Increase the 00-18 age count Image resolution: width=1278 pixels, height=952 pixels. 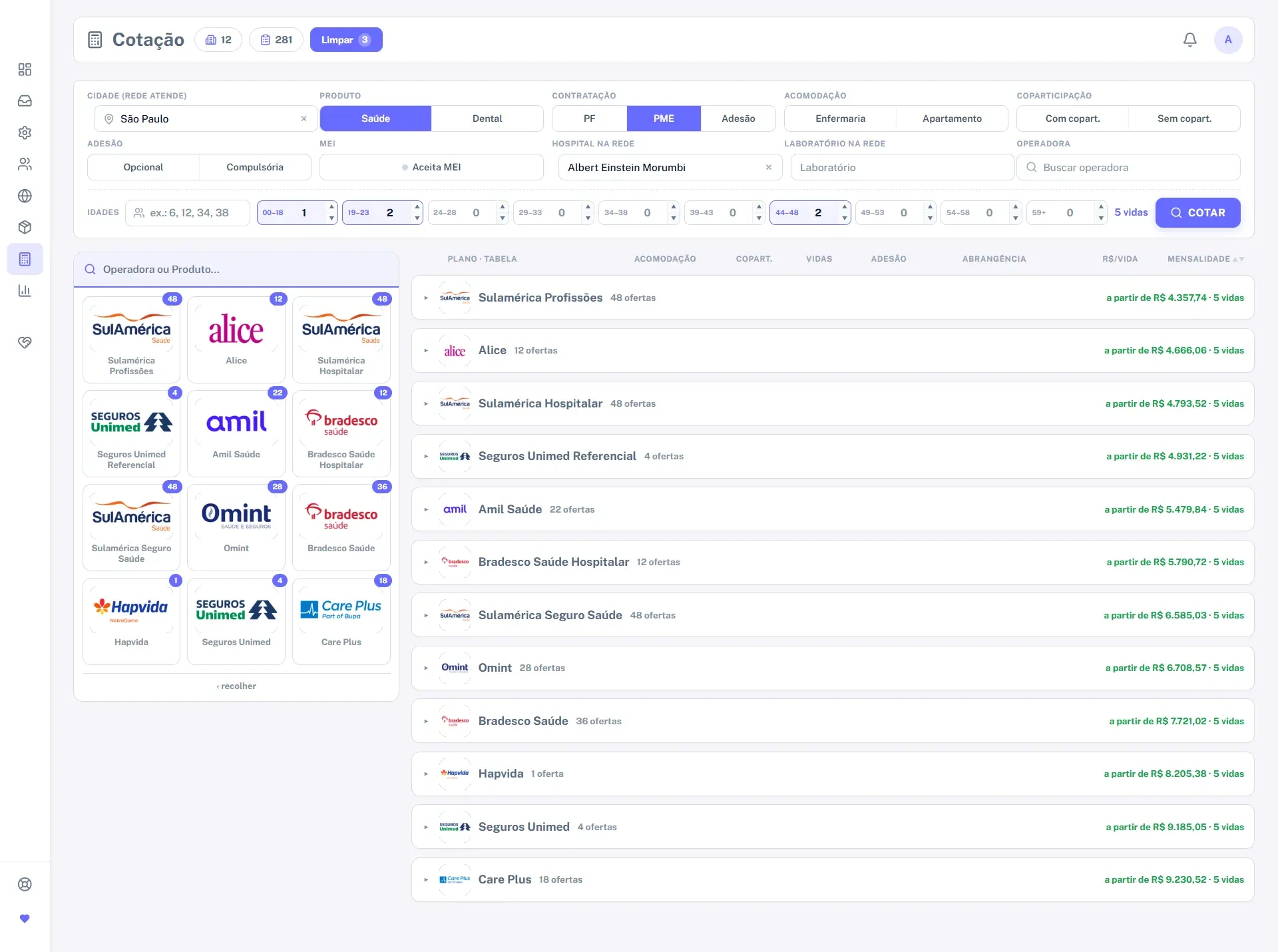pyautogui.click(x=331, y=207)
